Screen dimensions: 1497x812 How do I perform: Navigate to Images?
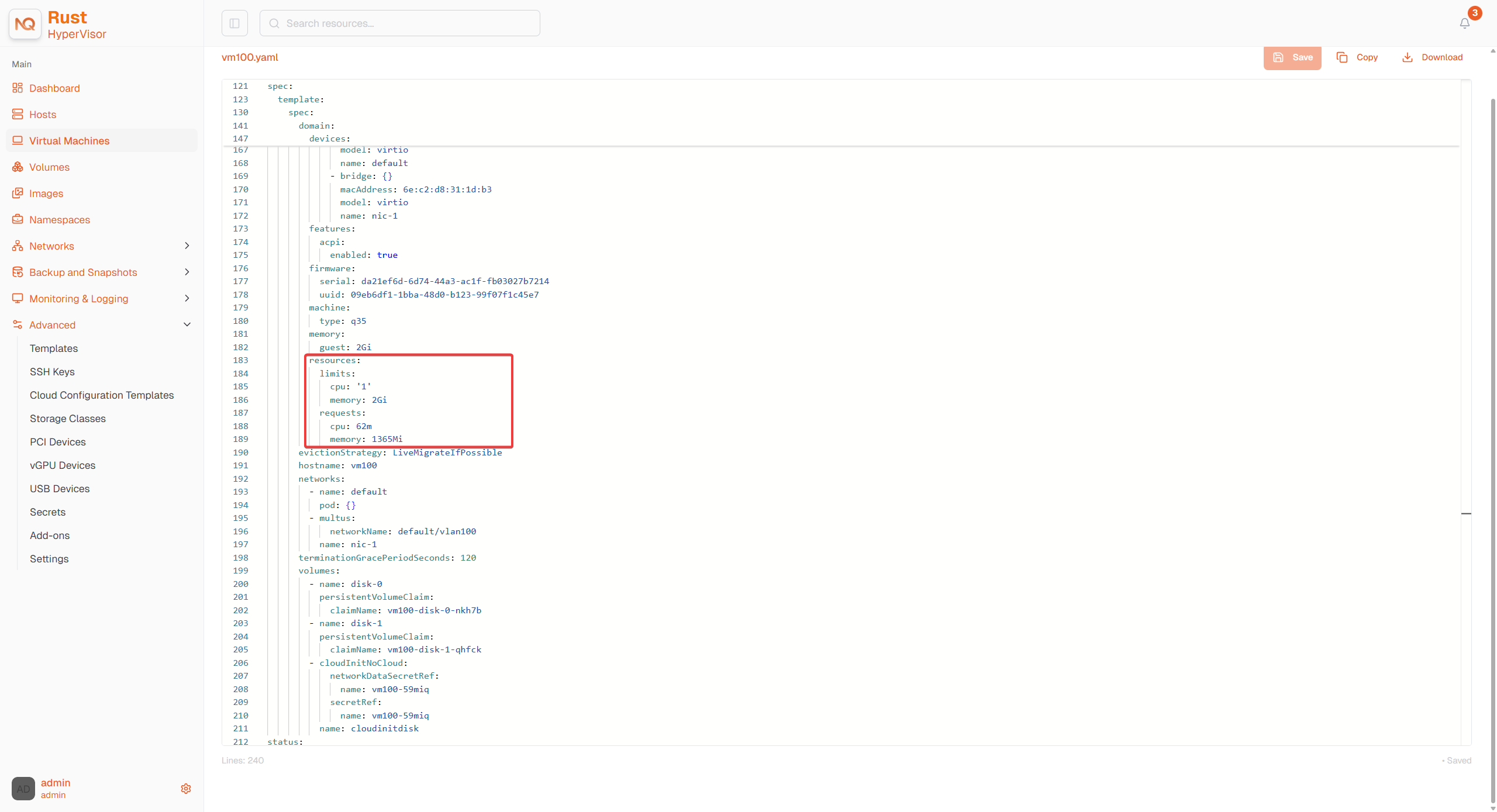(x=101, y=193)
